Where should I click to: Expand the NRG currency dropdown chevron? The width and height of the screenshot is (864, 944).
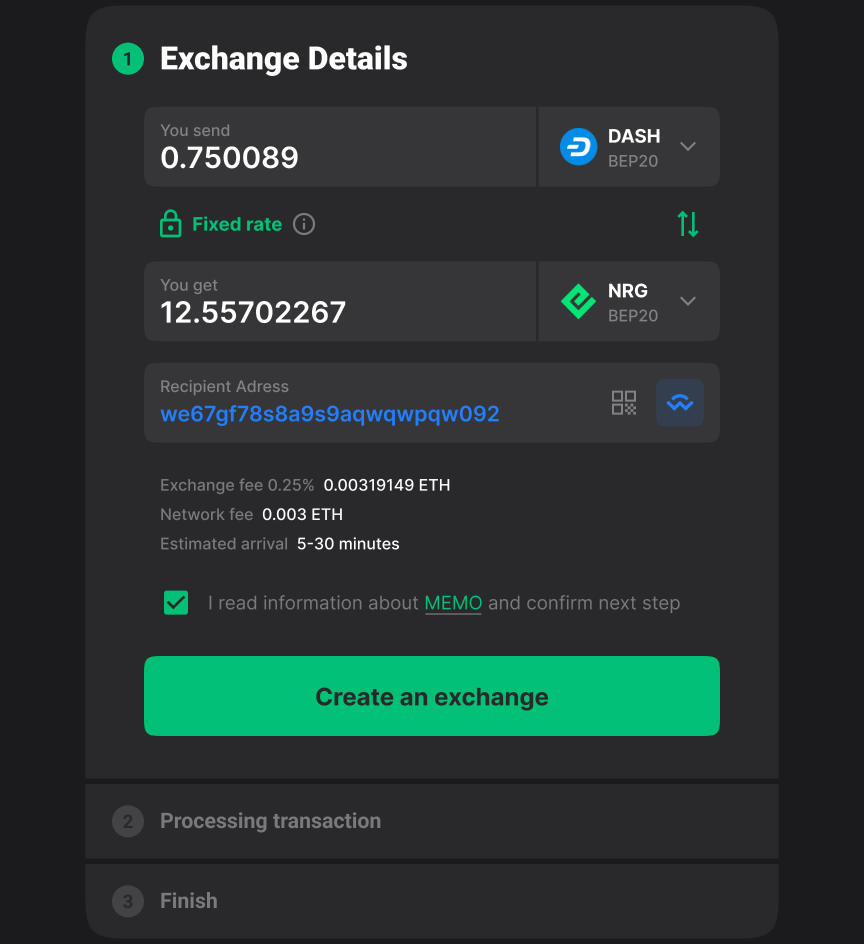coord(688,301)
